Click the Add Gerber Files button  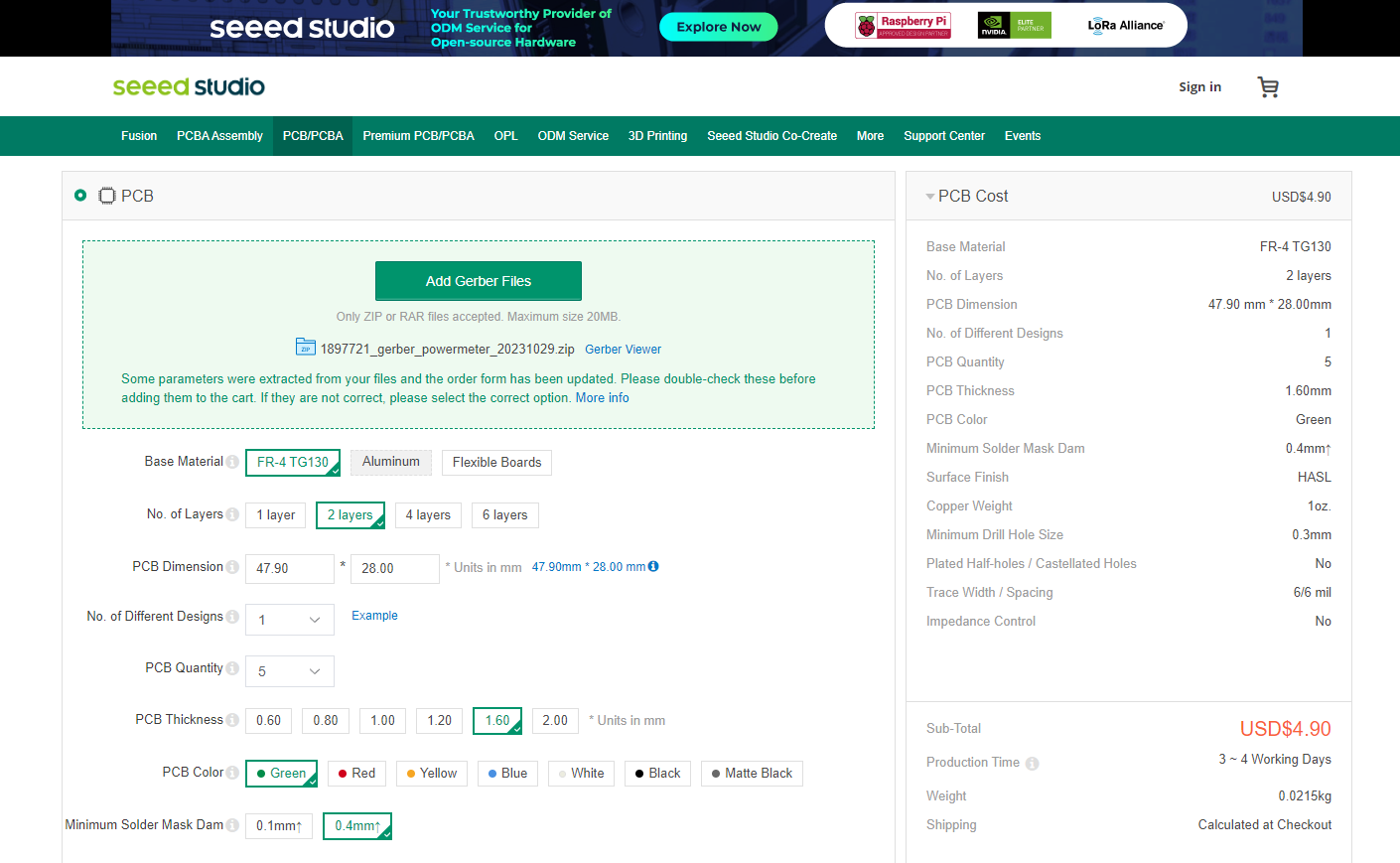pyautogui.click(x=478, y=281)
